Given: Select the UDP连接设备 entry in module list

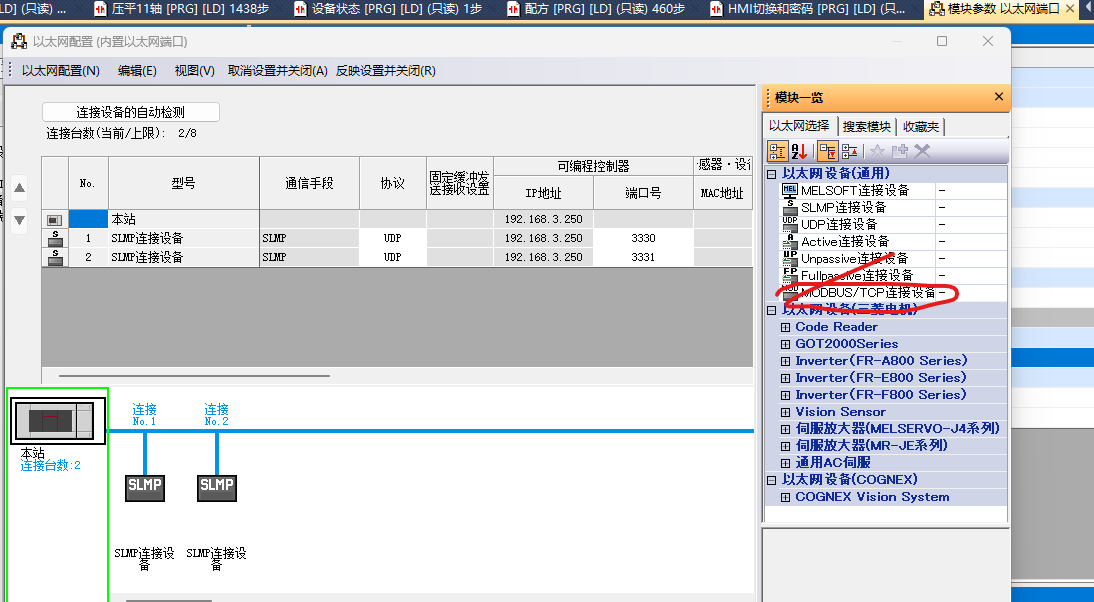Looking at the screenshot, I should click(838, 224).
